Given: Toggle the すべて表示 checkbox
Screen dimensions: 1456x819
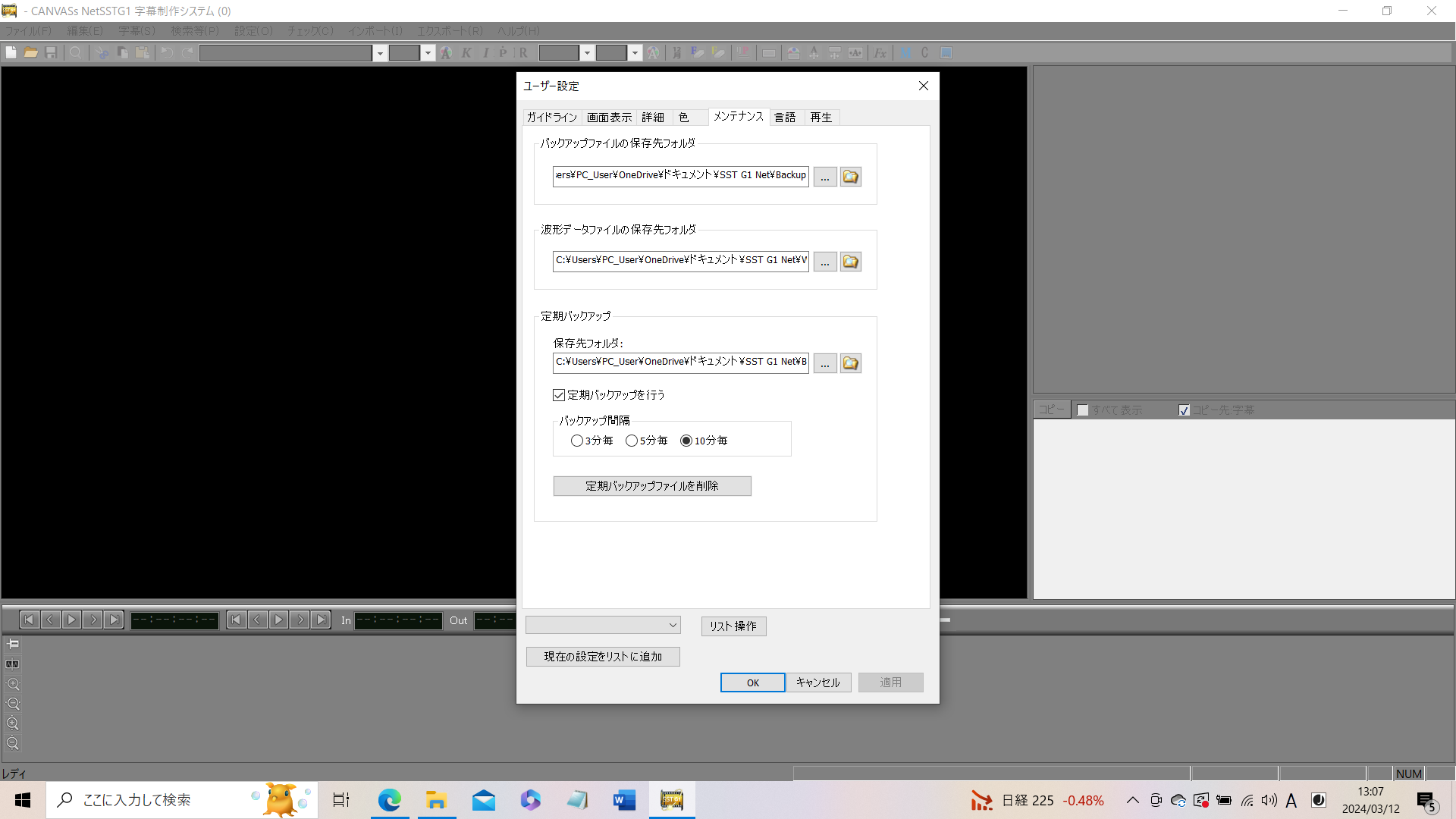Looking at the screenshot, I should point(1083,410).
